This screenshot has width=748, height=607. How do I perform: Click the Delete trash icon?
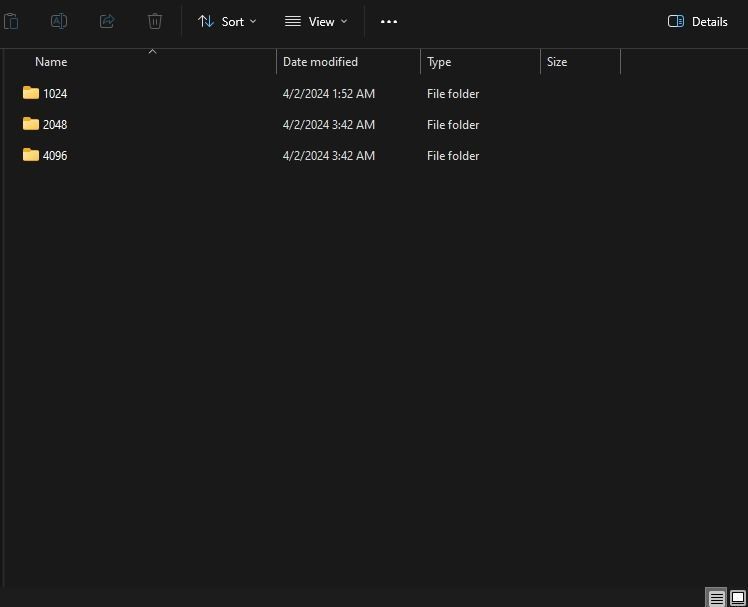(x=155, y=21)
